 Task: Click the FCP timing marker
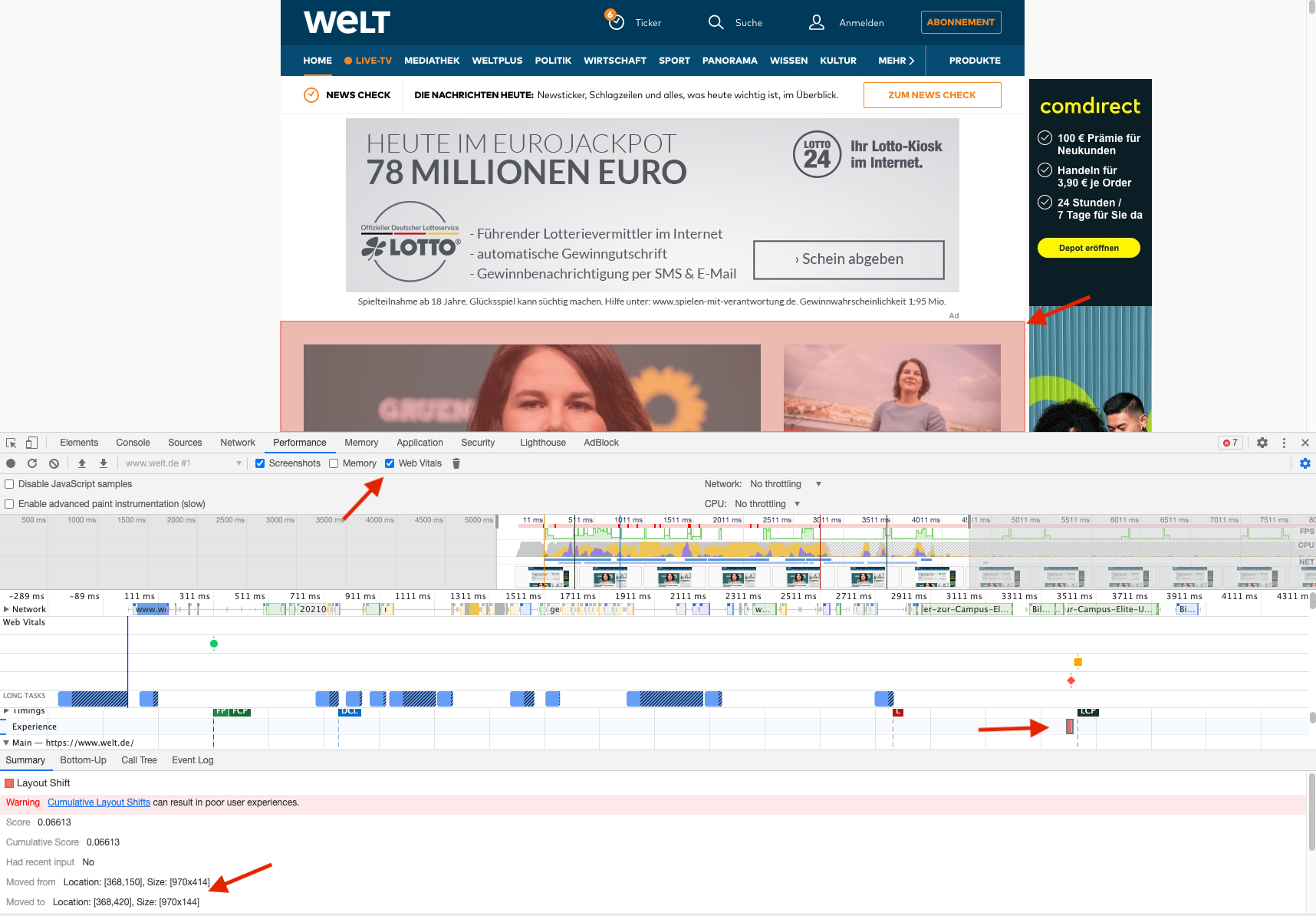pos(240,711)
